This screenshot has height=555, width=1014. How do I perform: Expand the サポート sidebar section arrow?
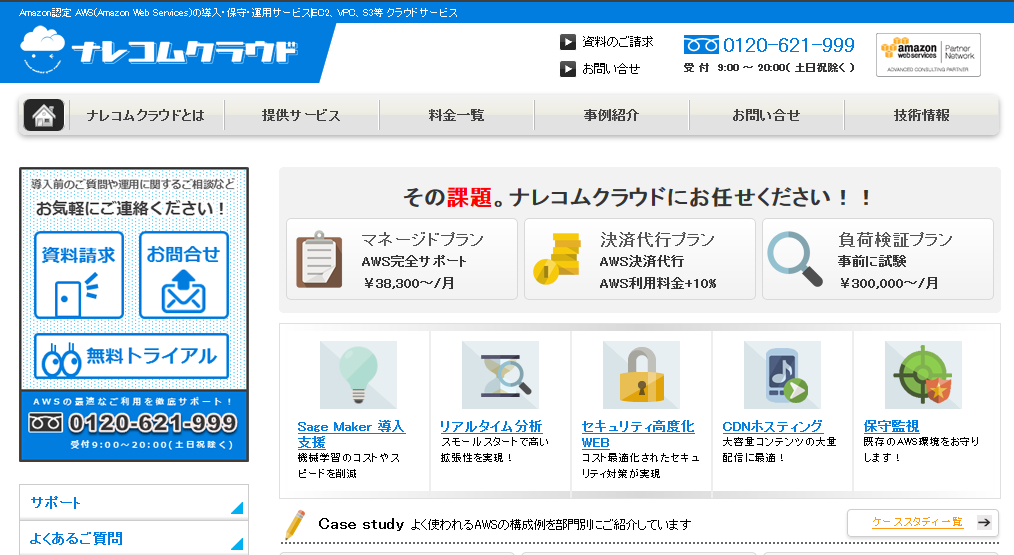click(x=237, y=508)
